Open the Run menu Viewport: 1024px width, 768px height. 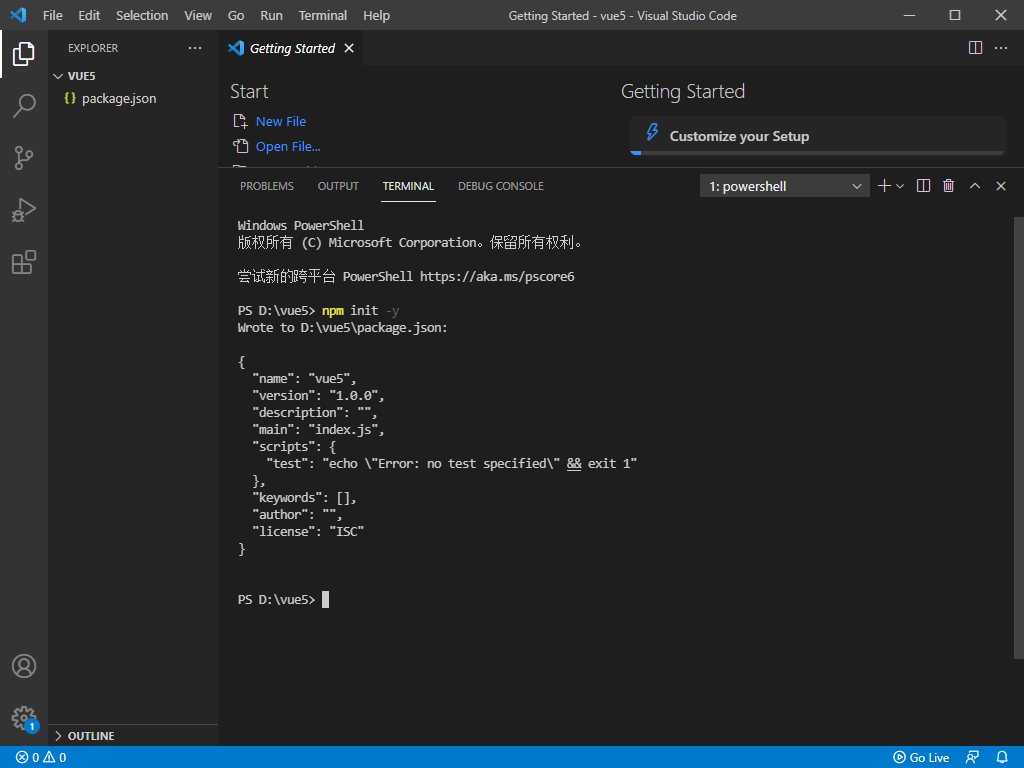coord(272,15)
